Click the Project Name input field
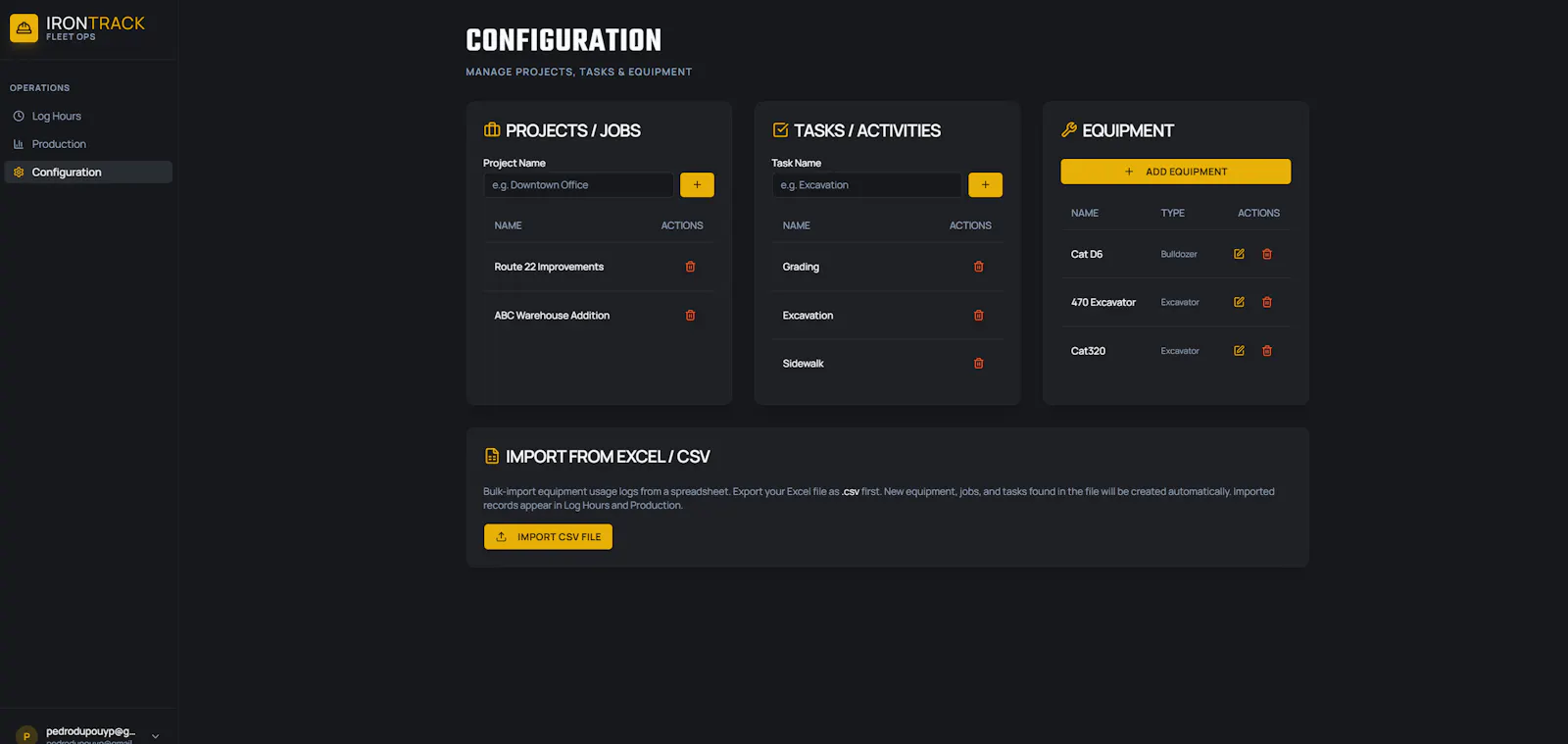This screenshot has width=1568, height=744. click(578, 184)
